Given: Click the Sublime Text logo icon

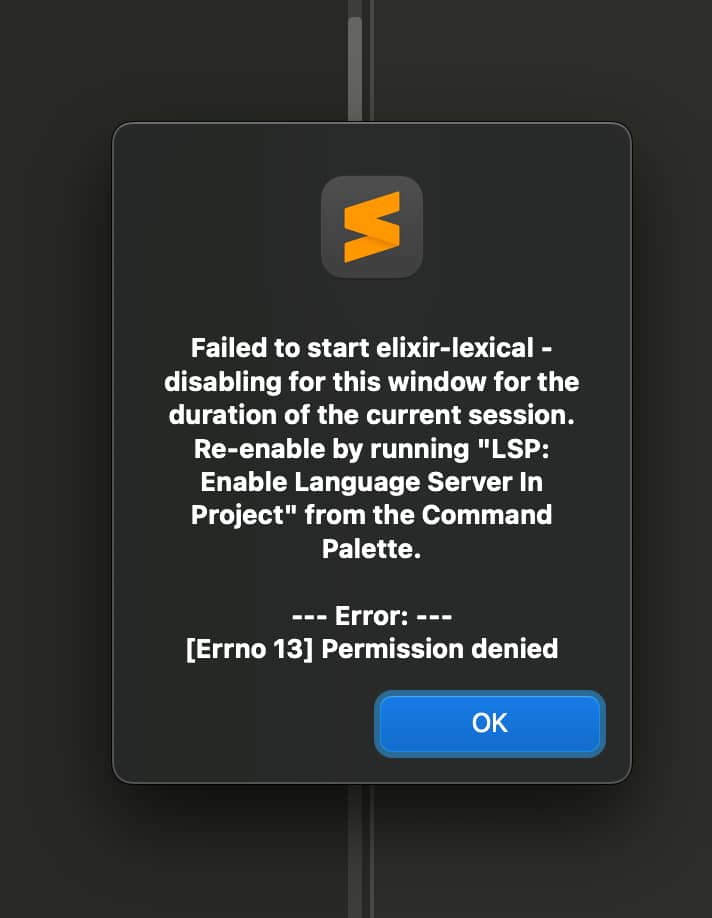Looking at the screenshot, I should pos(372,227).
